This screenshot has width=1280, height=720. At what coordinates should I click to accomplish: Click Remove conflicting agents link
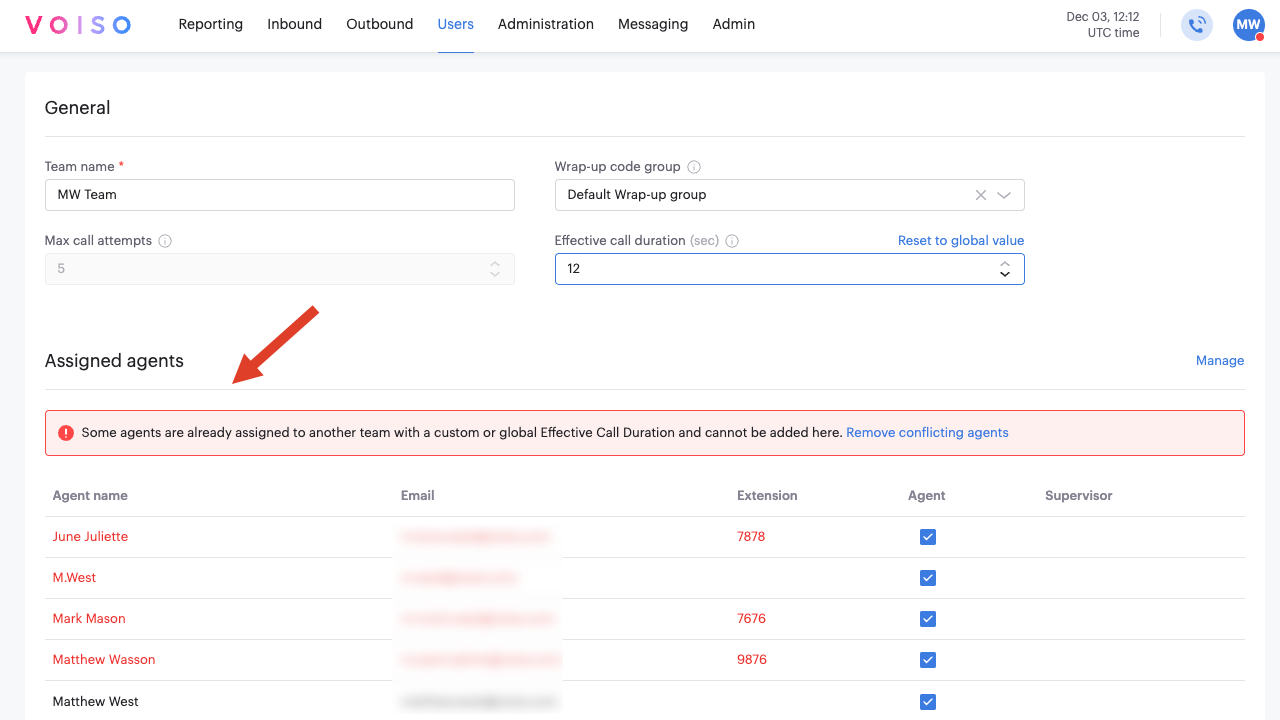tap(926, 433)
